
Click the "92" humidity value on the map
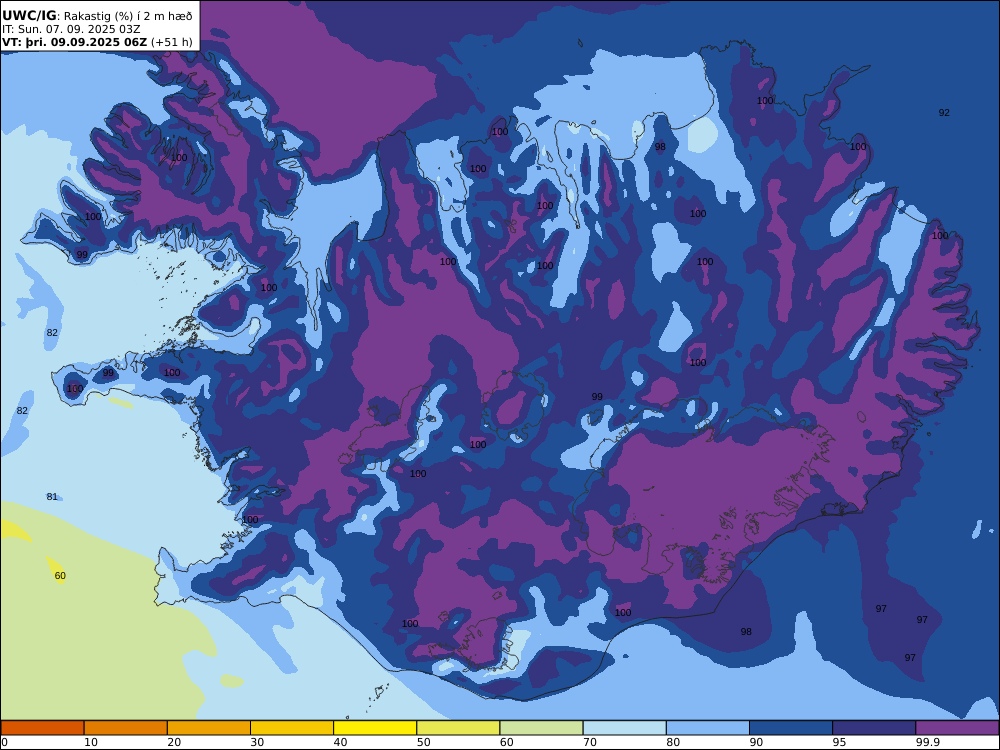[x=944, y=113]
